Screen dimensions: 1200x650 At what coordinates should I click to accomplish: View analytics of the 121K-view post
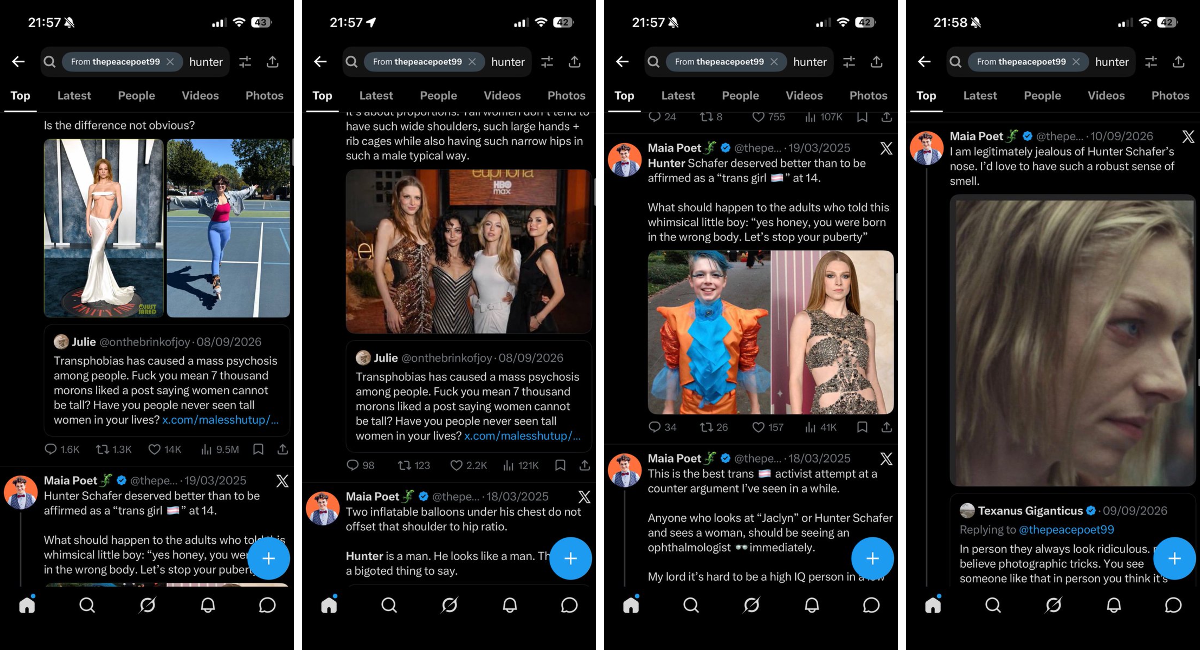coord(520,465)
